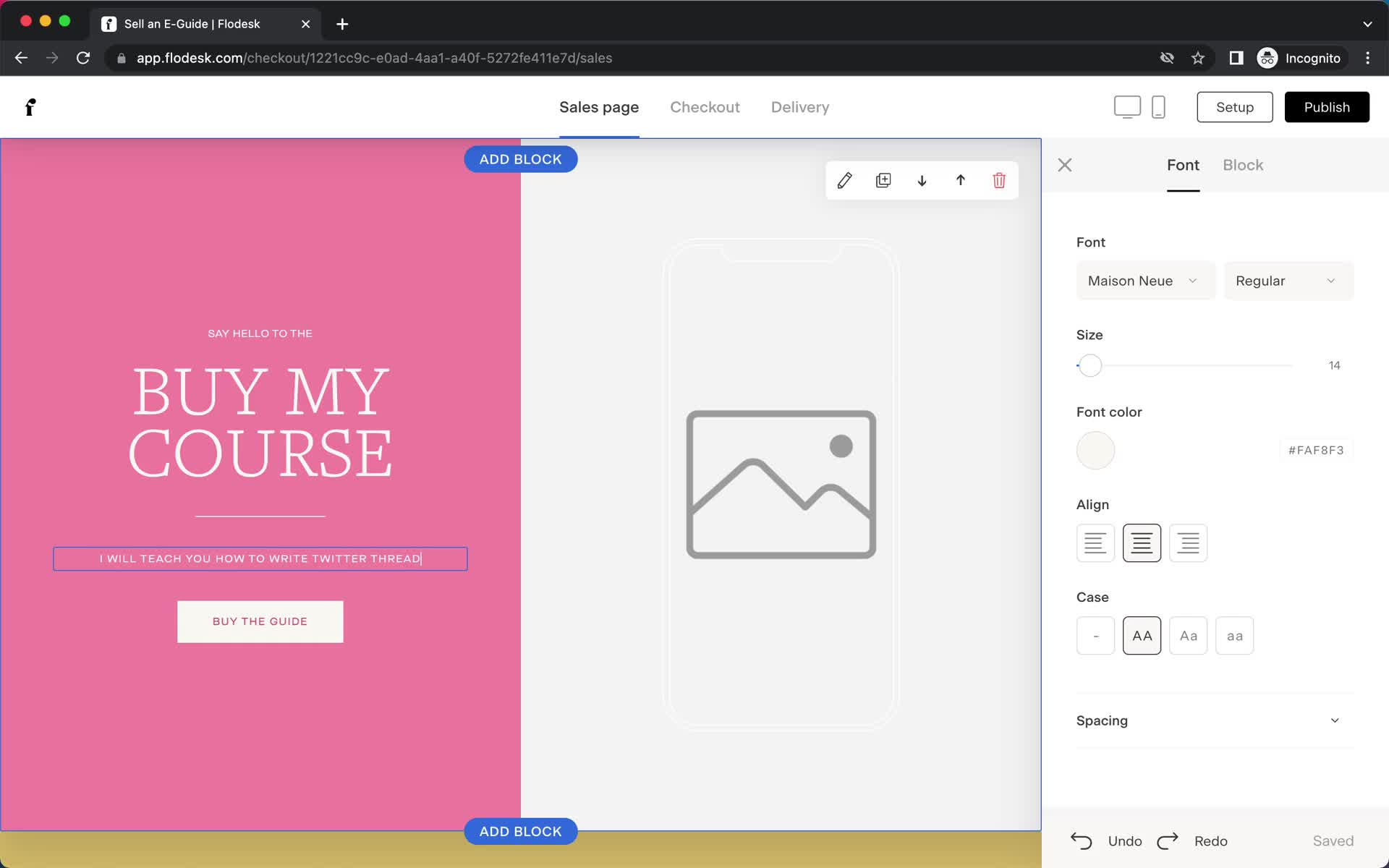Click the #FAF8F3 hex color field
This screenshot has width=1389, height=868.
pyautogui.click(x=1316, y=450)
